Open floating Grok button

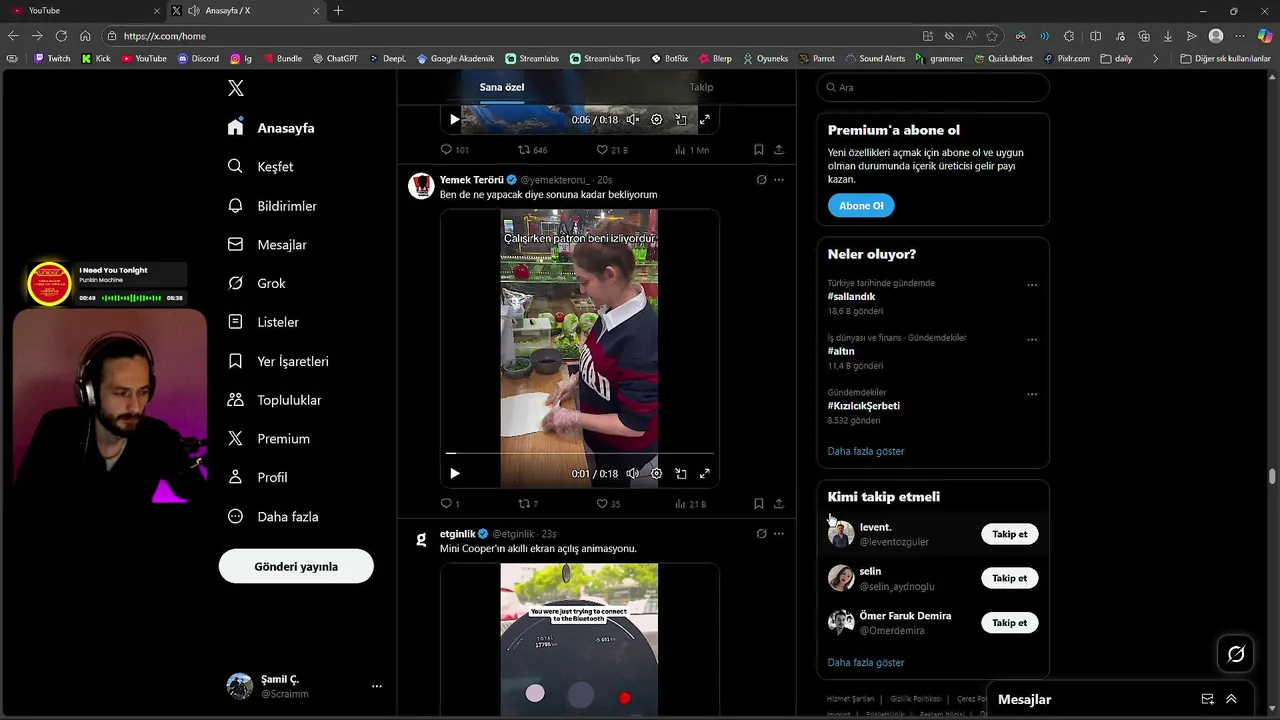[1236, 654]
